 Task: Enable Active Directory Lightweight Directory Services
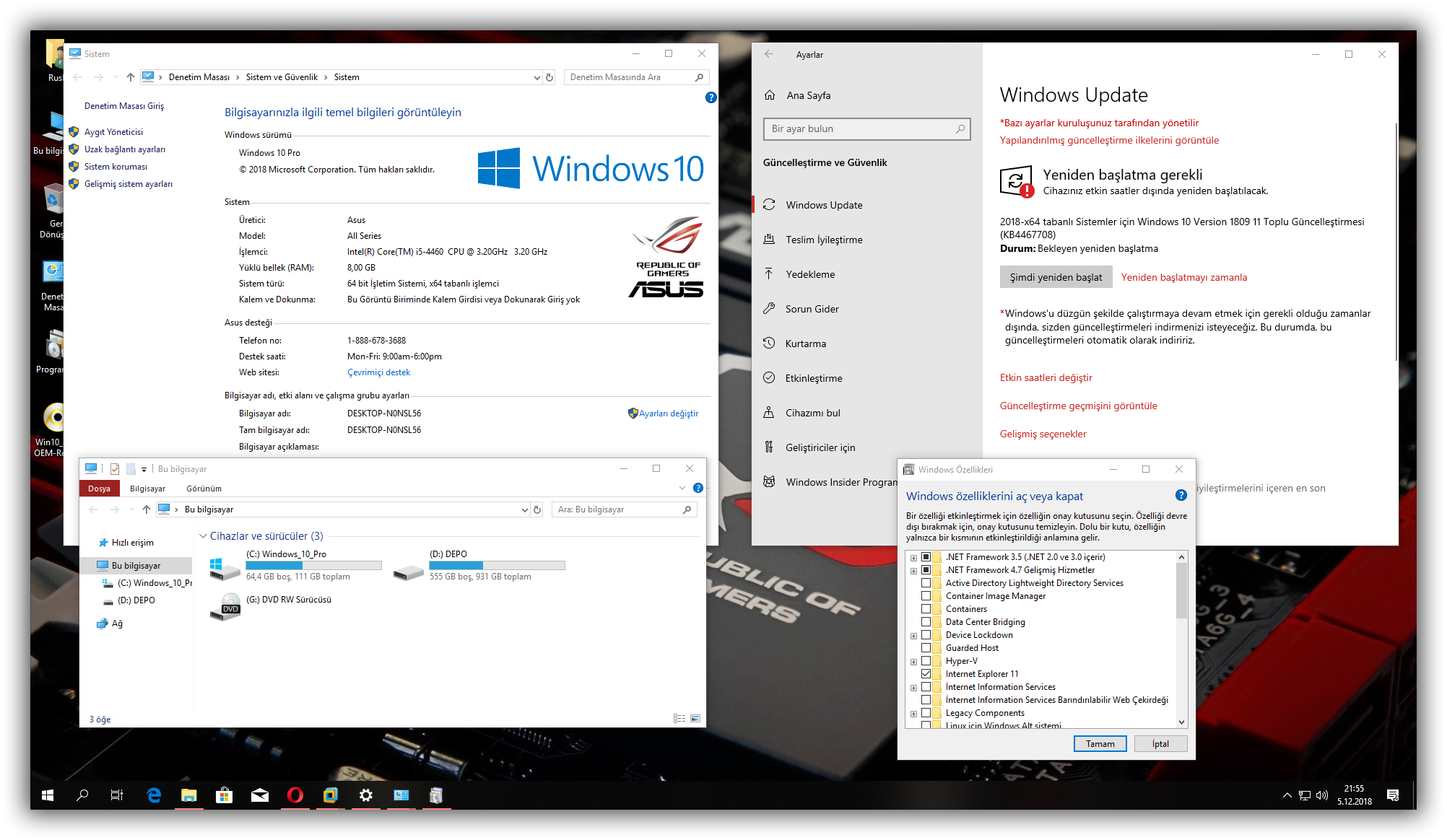pos(926,583)
